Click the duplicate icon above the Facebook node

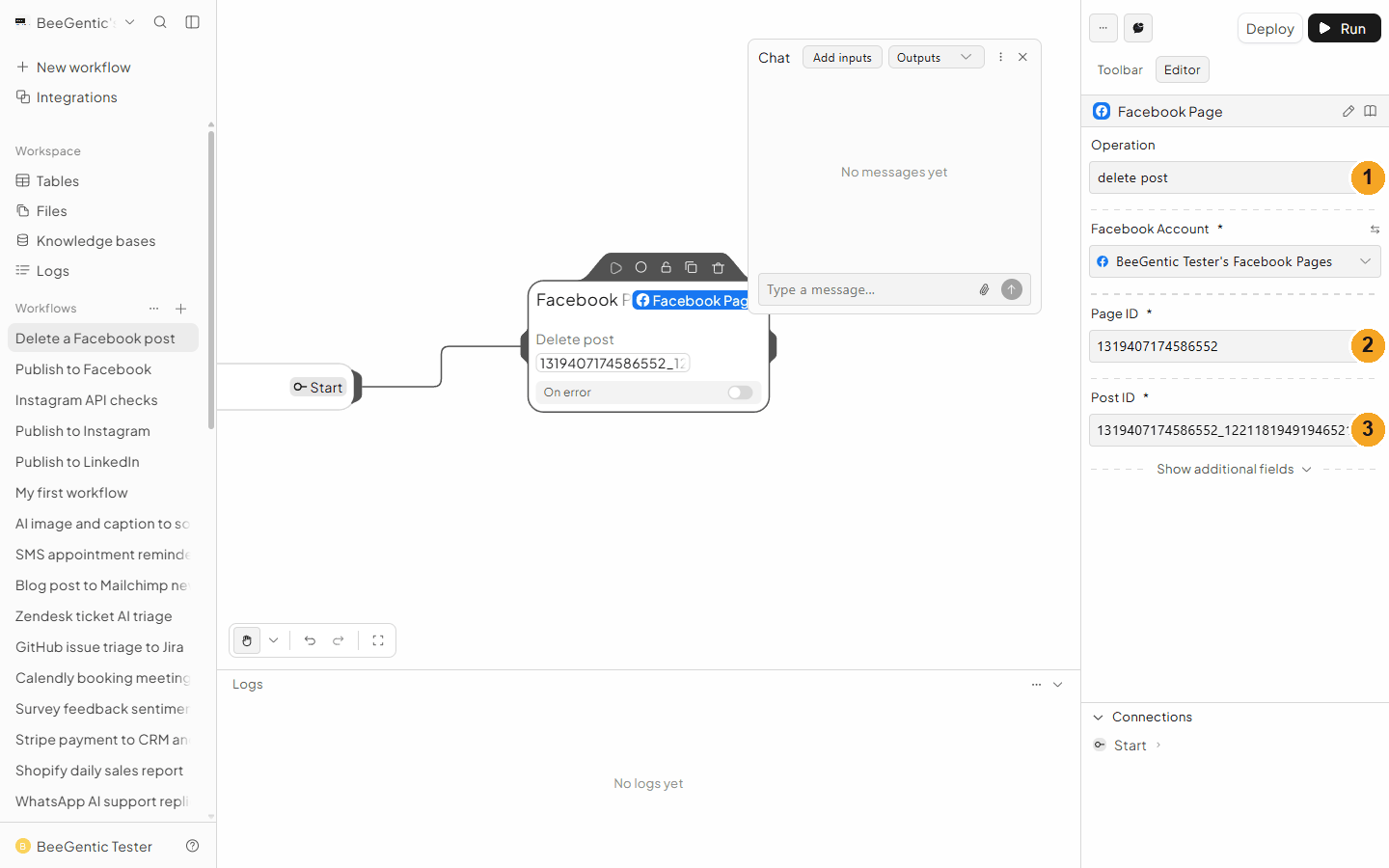click(691, 267)
